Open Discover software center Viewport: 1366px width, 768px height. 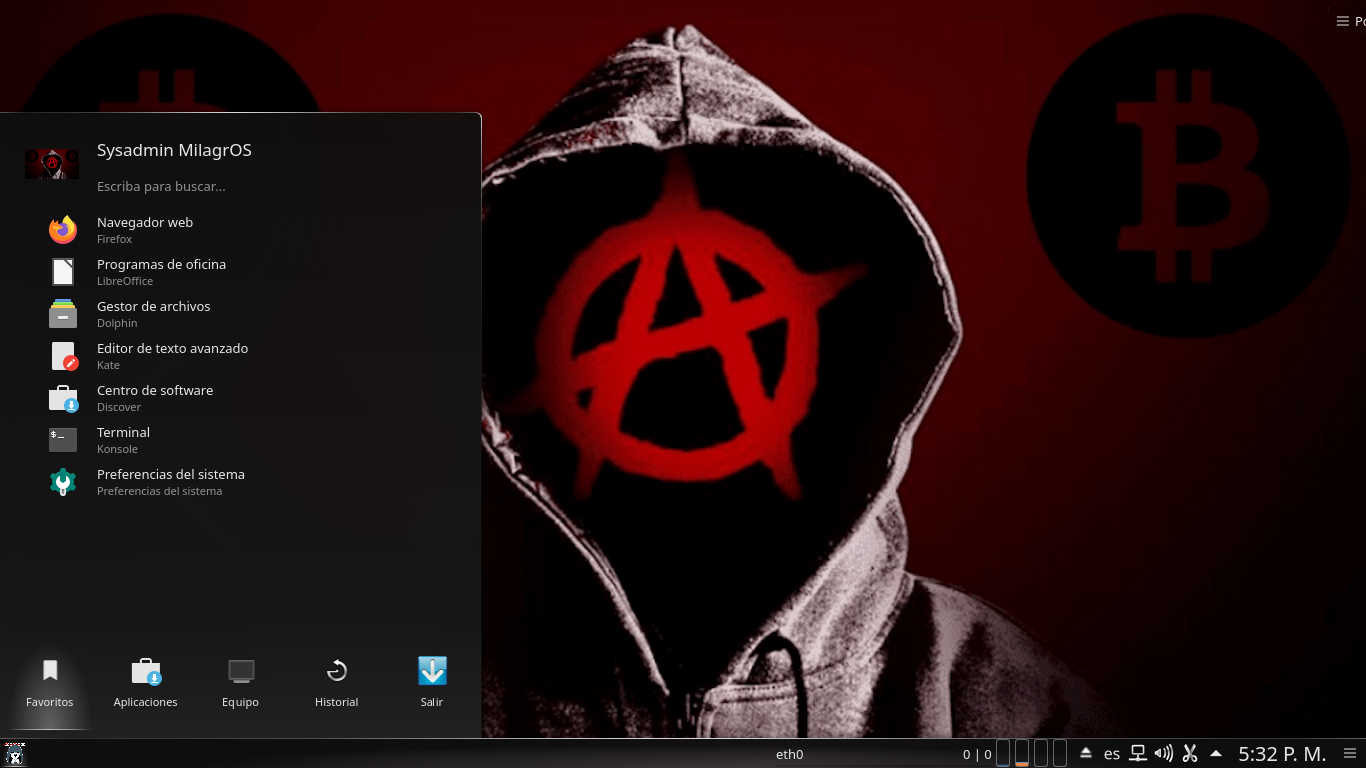[154, 398]
